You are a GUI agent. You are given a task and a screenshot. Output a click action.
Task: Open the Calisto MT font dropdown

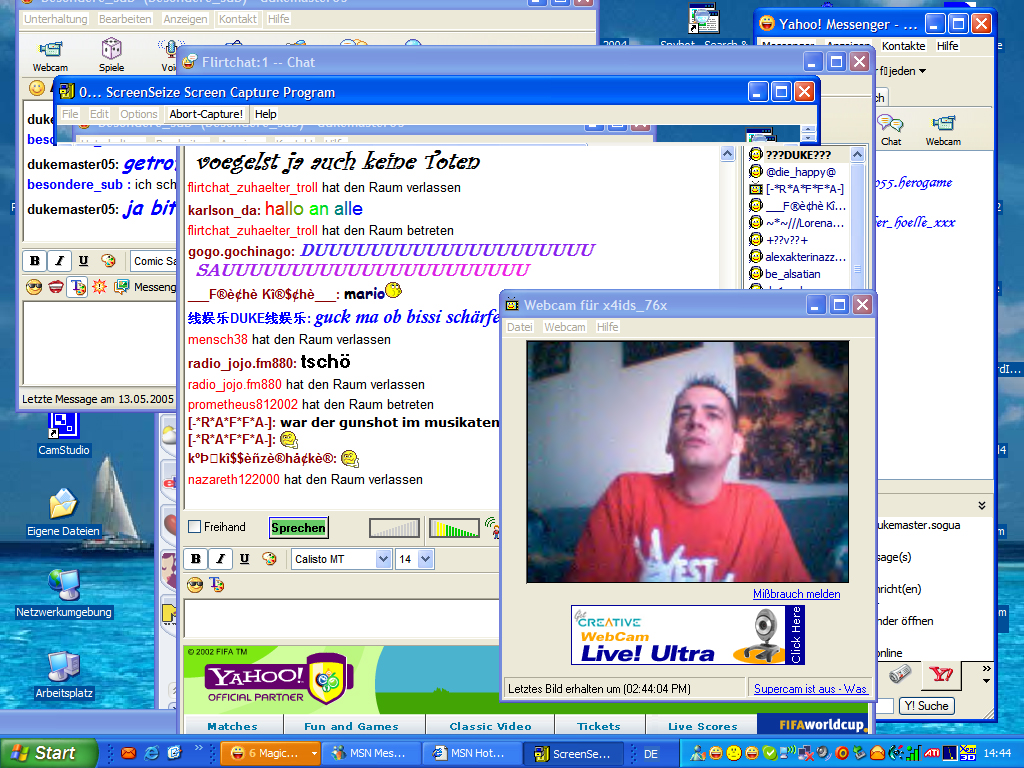[383, 559]
